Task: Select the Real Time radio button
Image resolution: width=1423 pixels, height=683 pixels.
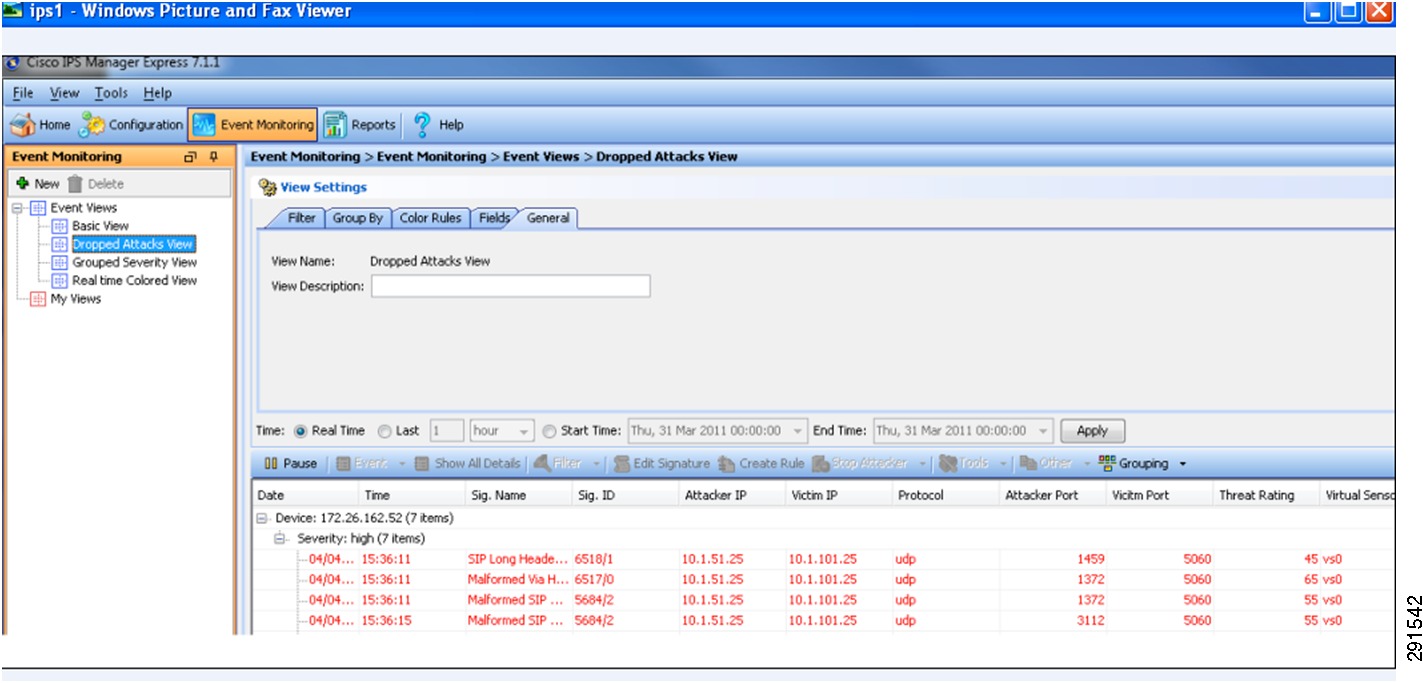Action: click(300, 431)
